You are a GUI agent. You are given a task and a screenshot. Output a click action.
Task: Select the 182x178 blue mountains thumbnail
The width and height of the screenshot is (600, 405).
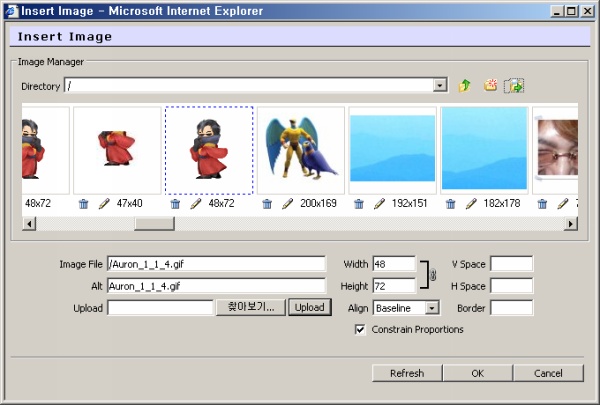(x=484, y=150)
